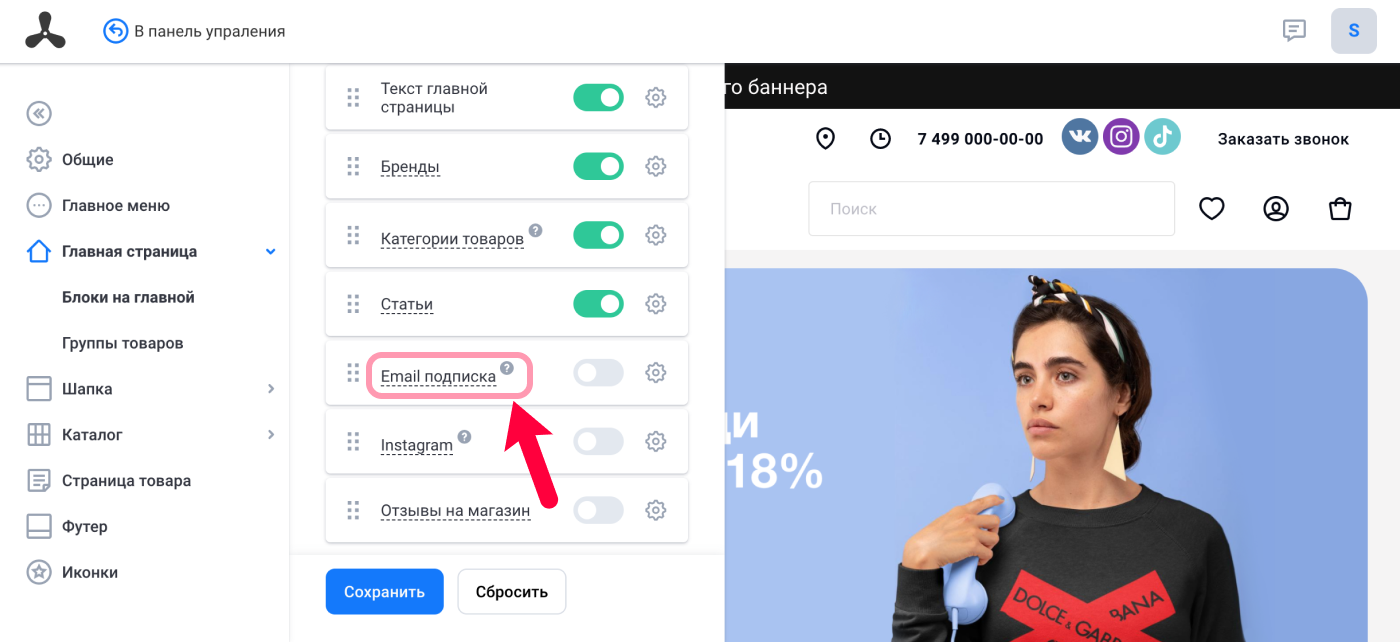
Task: Click the TikTok icon in header
Action: tap(1162, 136)
